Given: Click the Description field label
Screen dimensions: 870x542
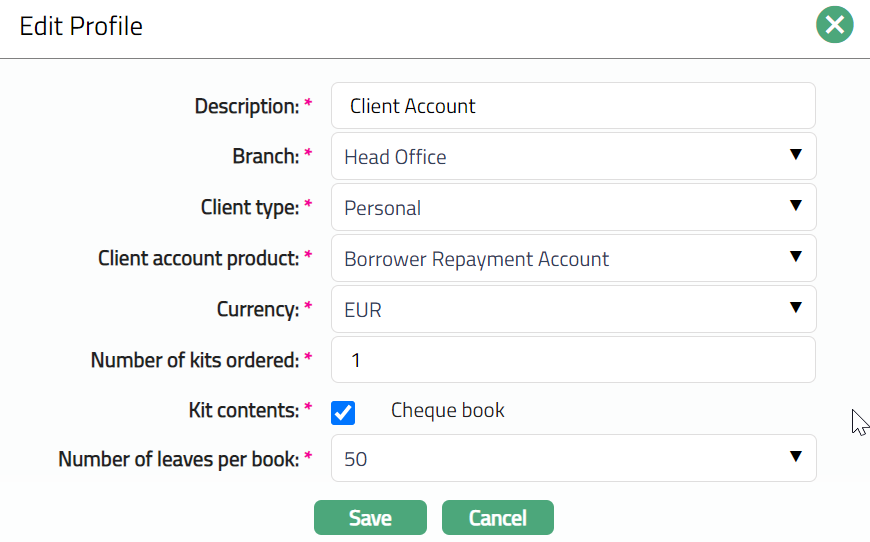Looking at the screenshot, I should (246, 106).
